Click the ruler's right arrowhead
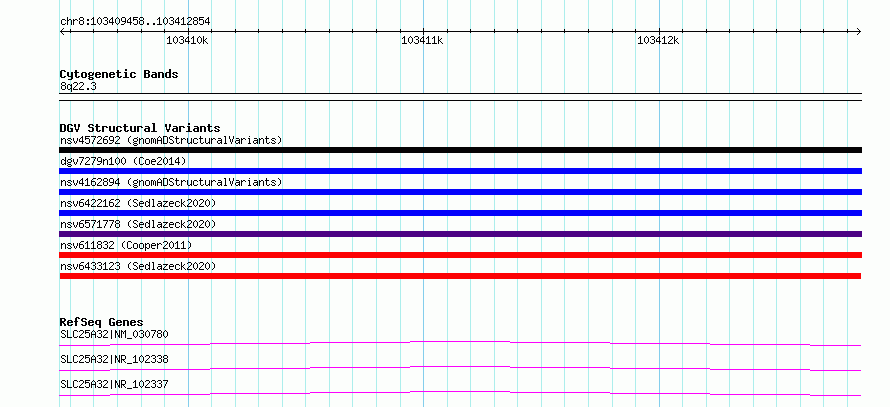This screenshot has height=407, width=890. (x=858, y=31)
